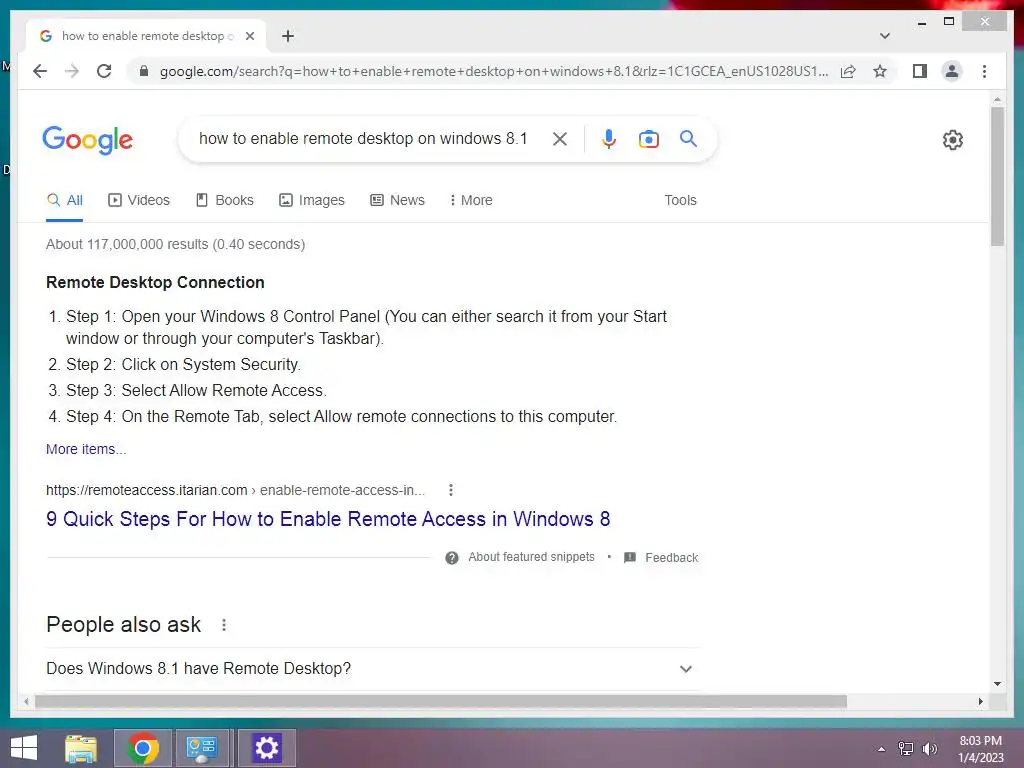
Task: Submit search with magnifier icon
Action: [688, 138]
